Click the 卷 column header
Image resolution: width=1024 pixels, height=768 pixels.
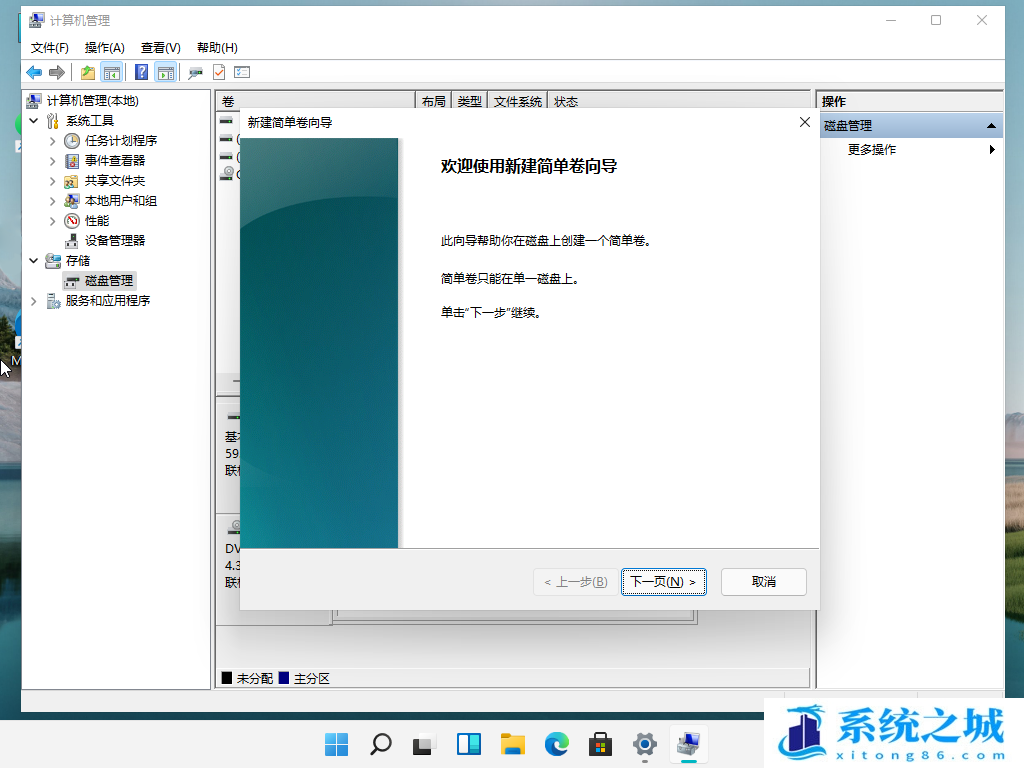click(316, 101)
